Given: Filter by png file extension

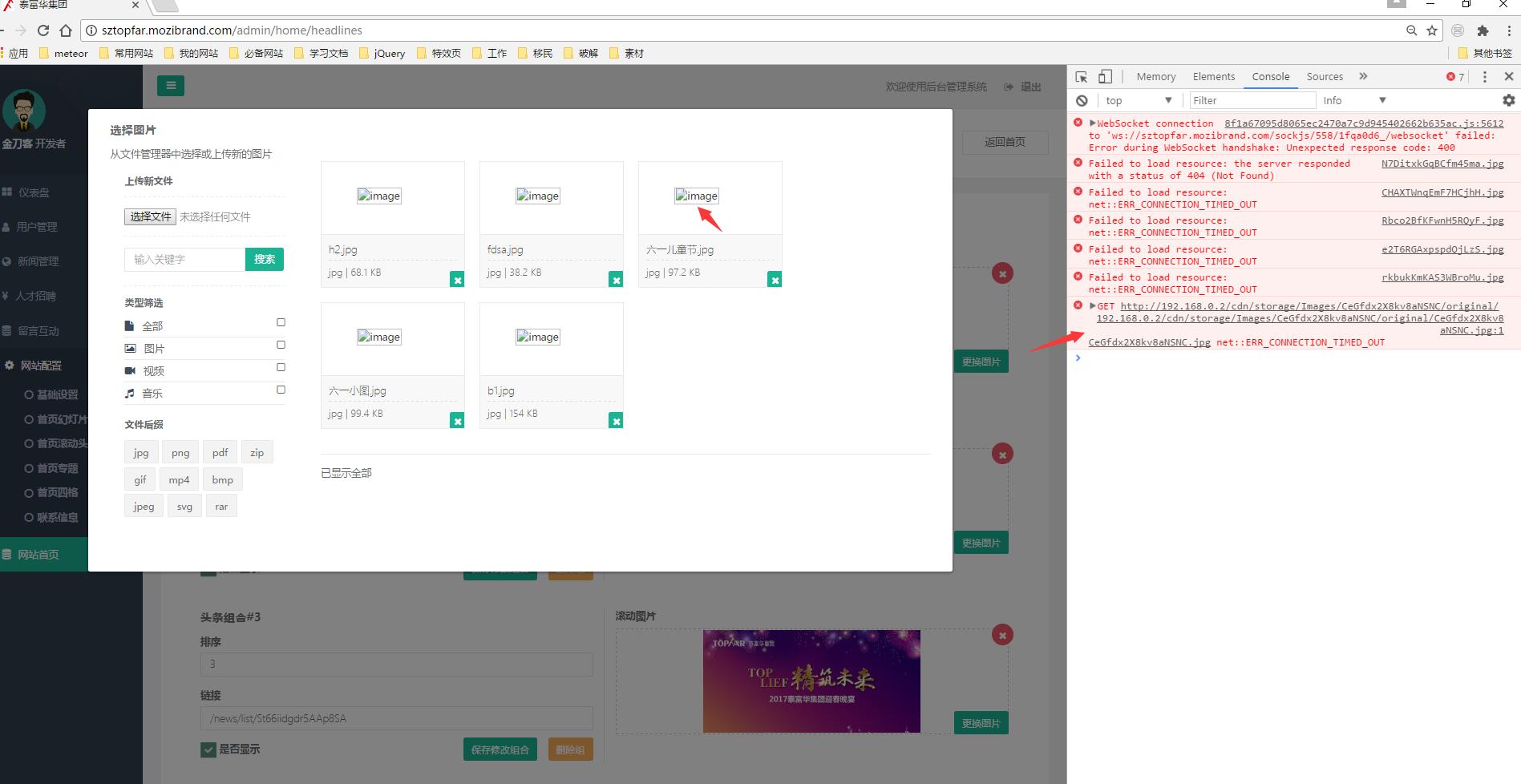Looking at the screenshot, I should coord(180,453).
